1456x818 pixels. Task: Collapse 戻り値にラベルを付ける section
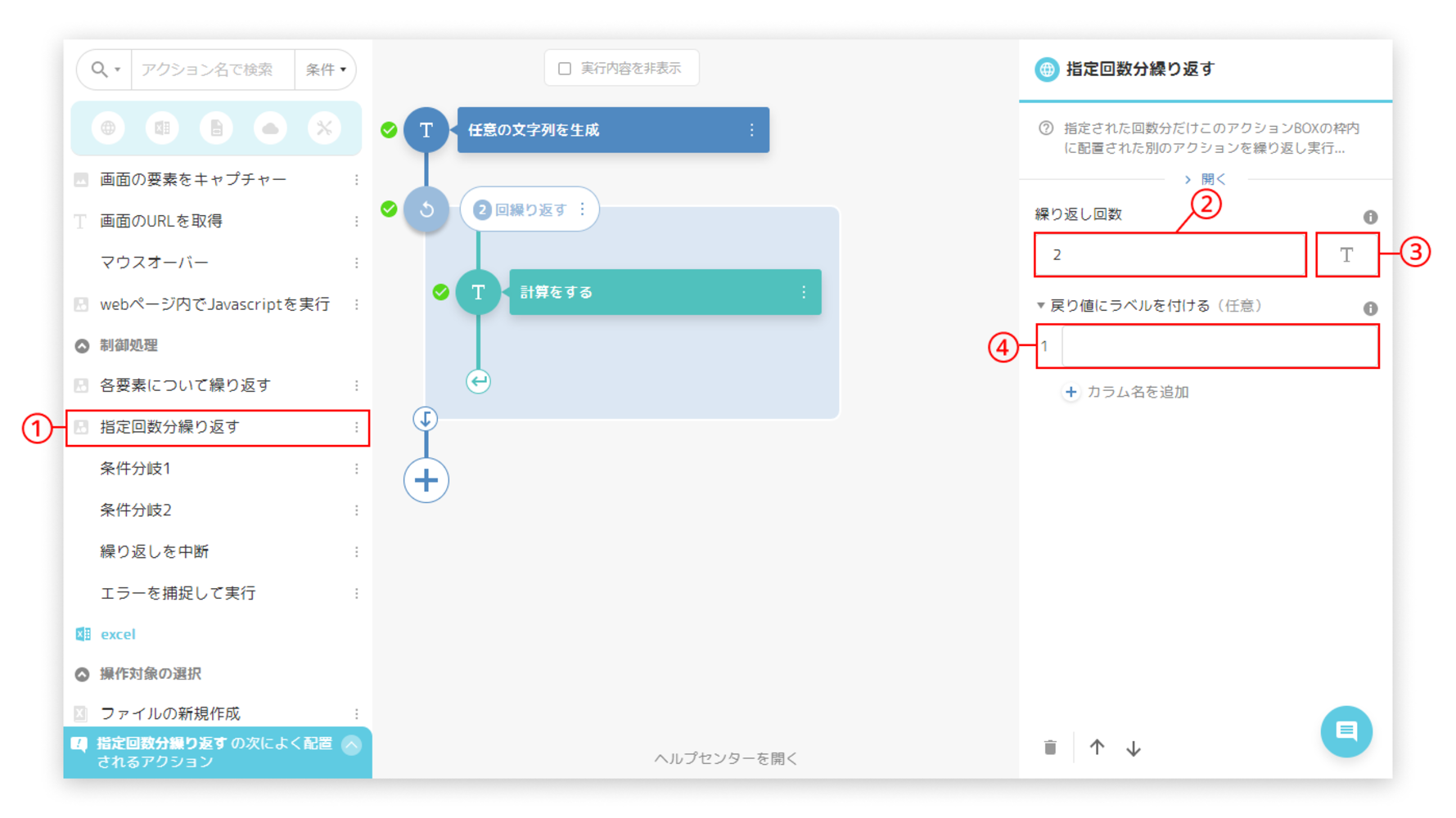point(1040,305)
